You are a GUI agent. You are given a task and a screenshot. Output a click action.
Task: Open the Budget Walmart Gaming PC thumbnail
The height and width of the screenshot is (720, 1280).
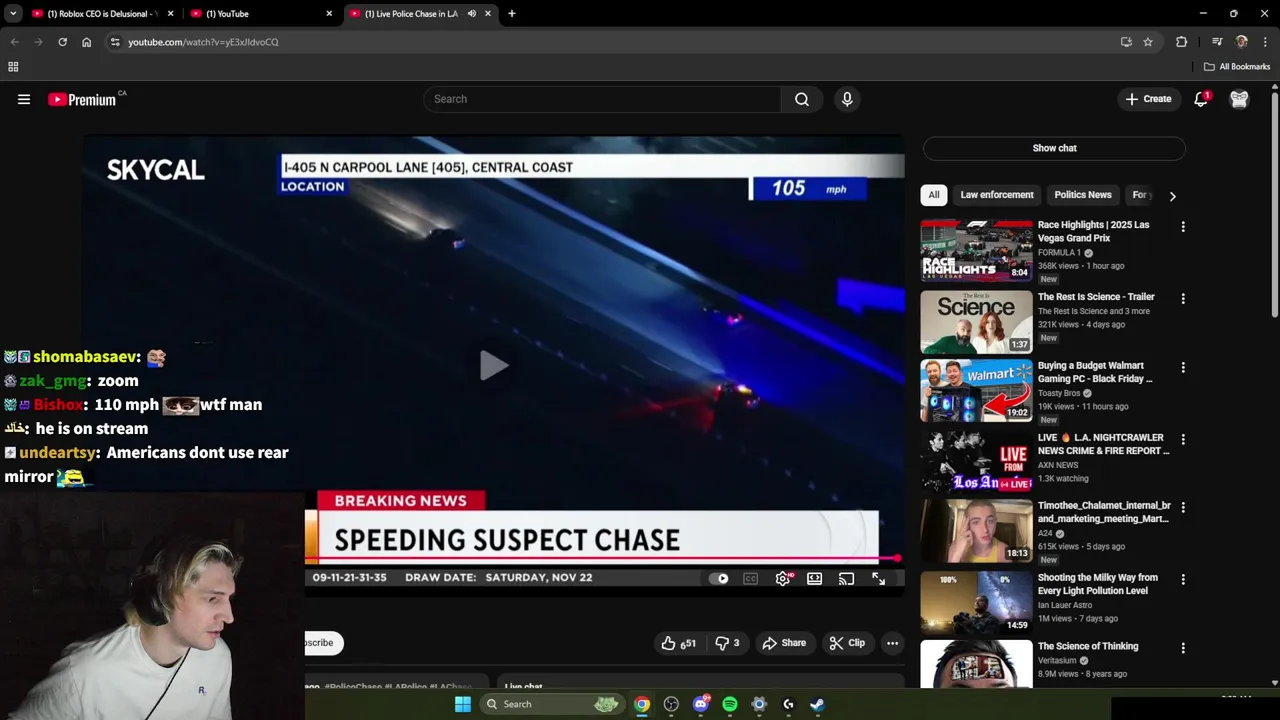pyautogui.click(x=976, y=391)
